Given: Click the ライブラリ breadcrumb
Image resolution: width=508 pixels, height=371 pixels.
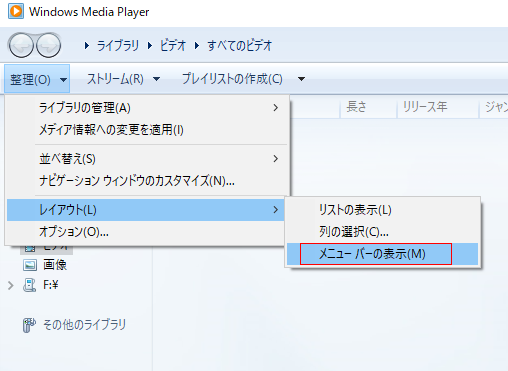Looking at the screenshot, I should click(x=118, y=45).
